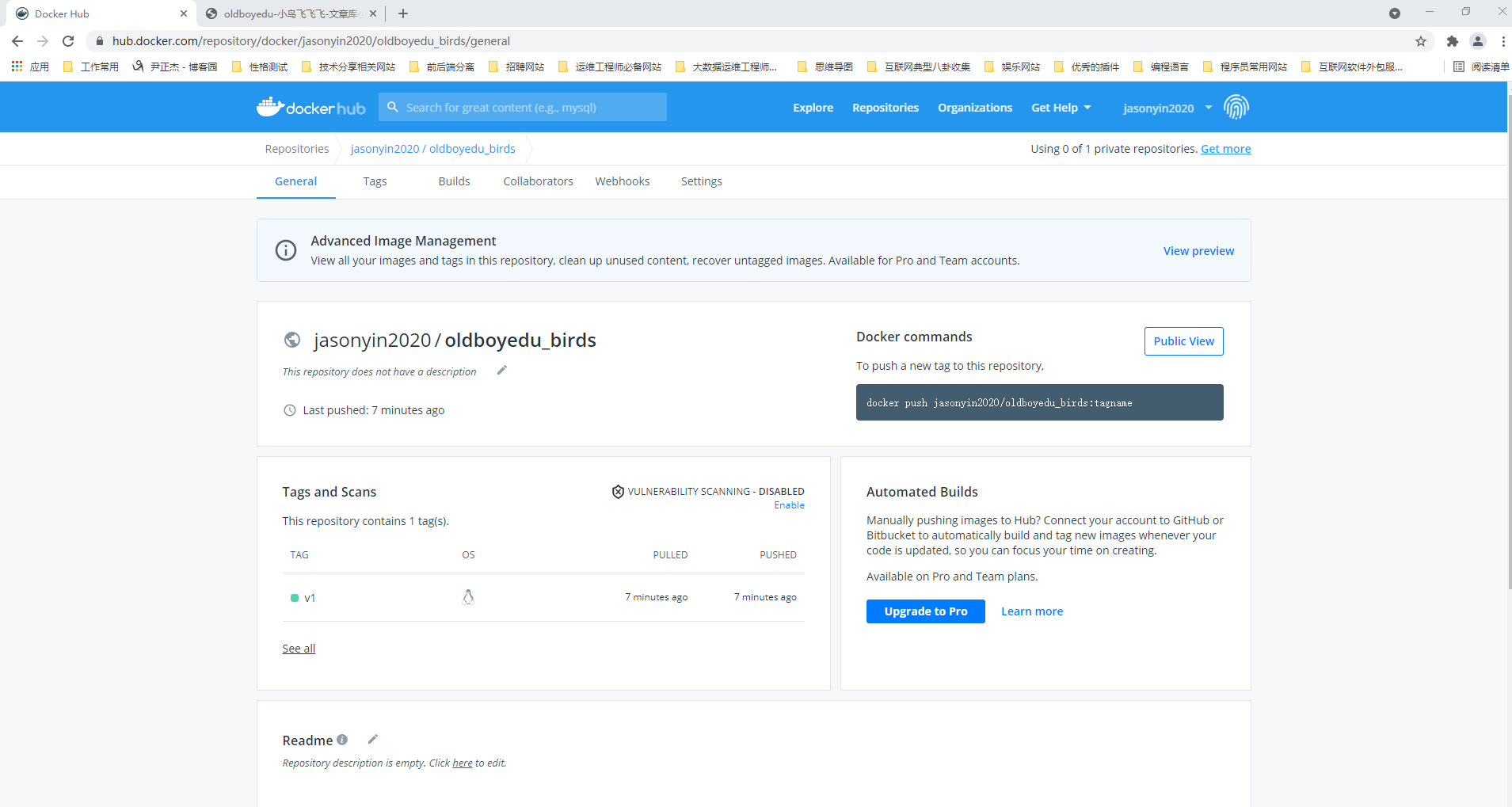Switch to the Tags tab
This screenshot has width=1512, height=807.
(x=375, y=181)
